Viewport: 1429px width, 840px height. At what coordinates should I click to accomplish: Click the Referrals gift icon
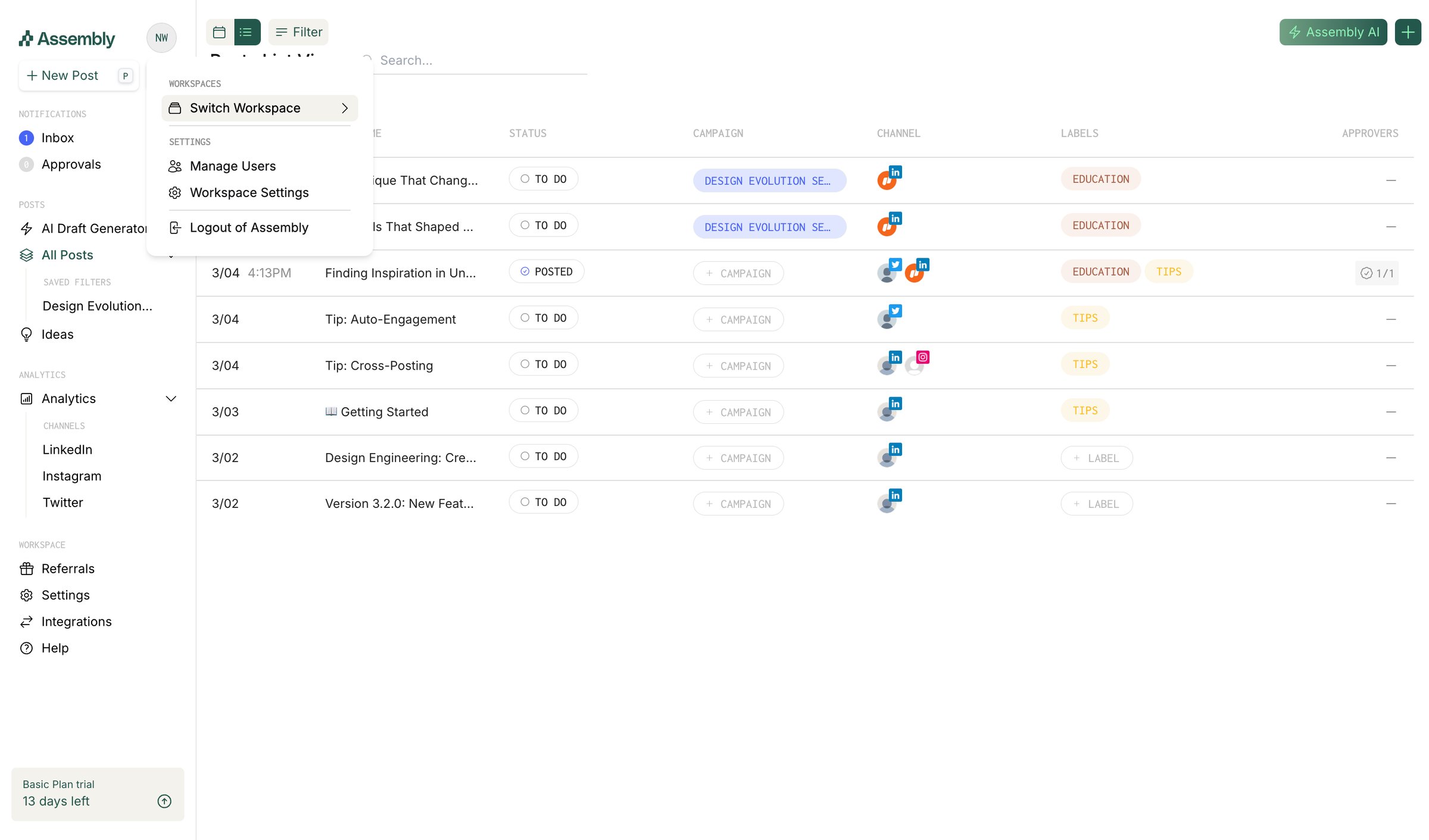click(26, 569)
